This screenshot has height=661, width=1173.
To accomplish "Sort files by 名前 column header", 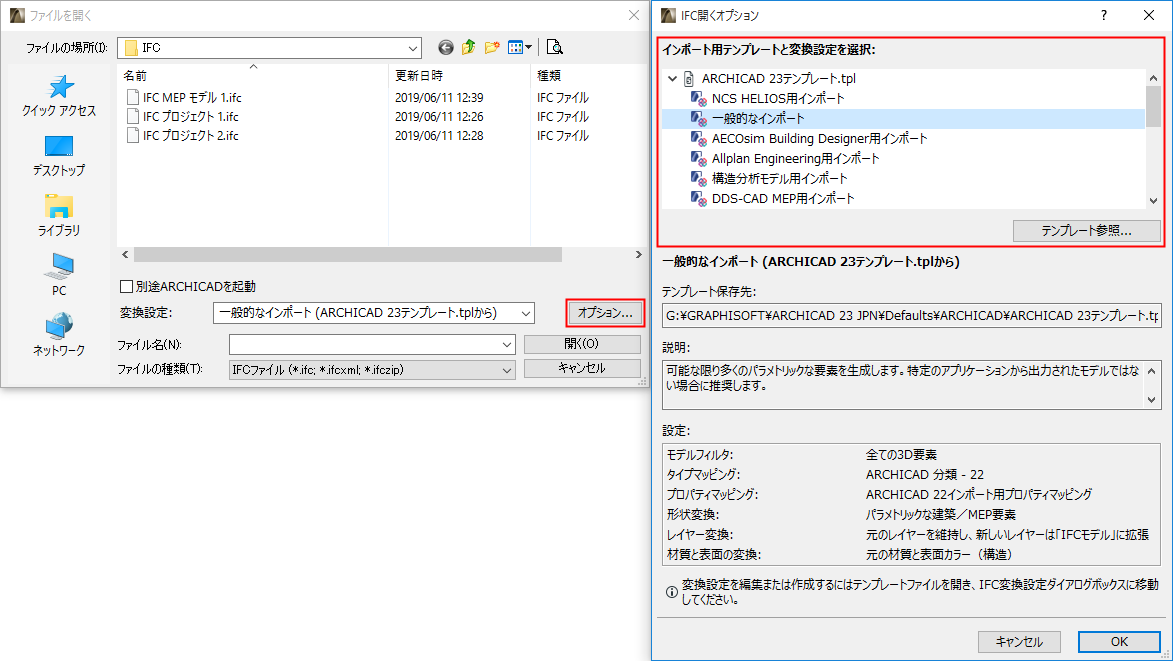I will pyautogui.click(x=135, y=76).
